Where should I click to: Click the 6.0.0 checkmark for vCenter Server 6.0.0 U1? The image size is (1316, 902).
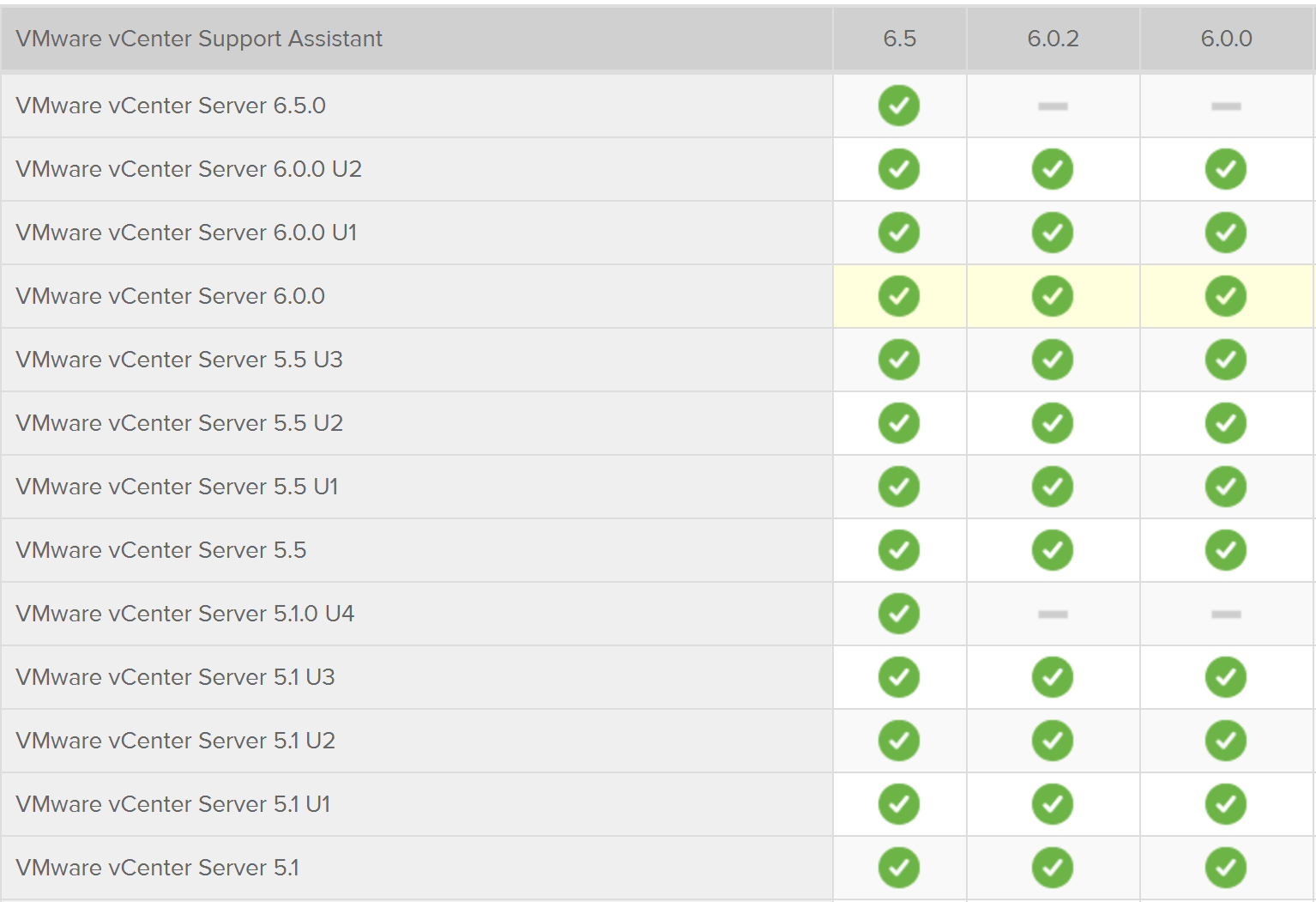1226,233
